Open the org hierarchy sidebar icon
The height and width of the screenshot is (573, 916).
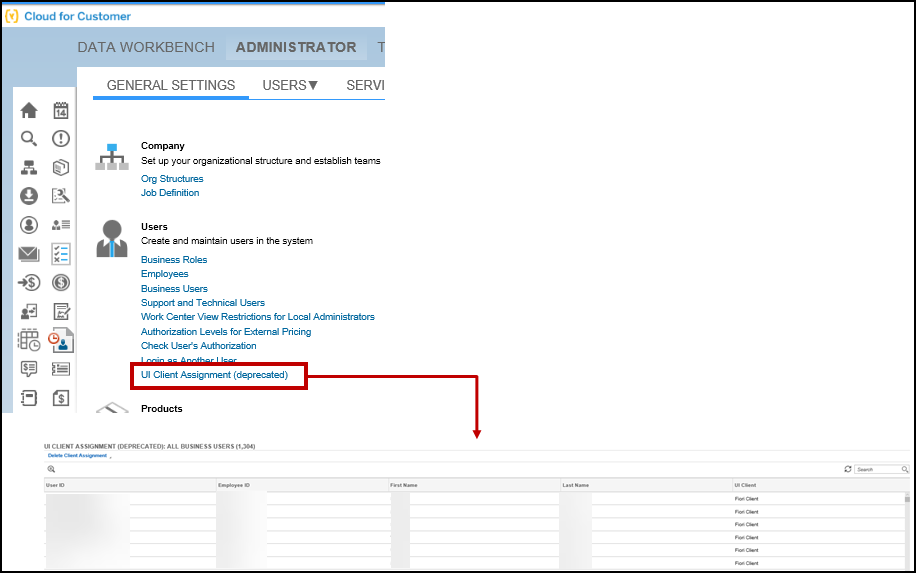click(x=29, y=168)
